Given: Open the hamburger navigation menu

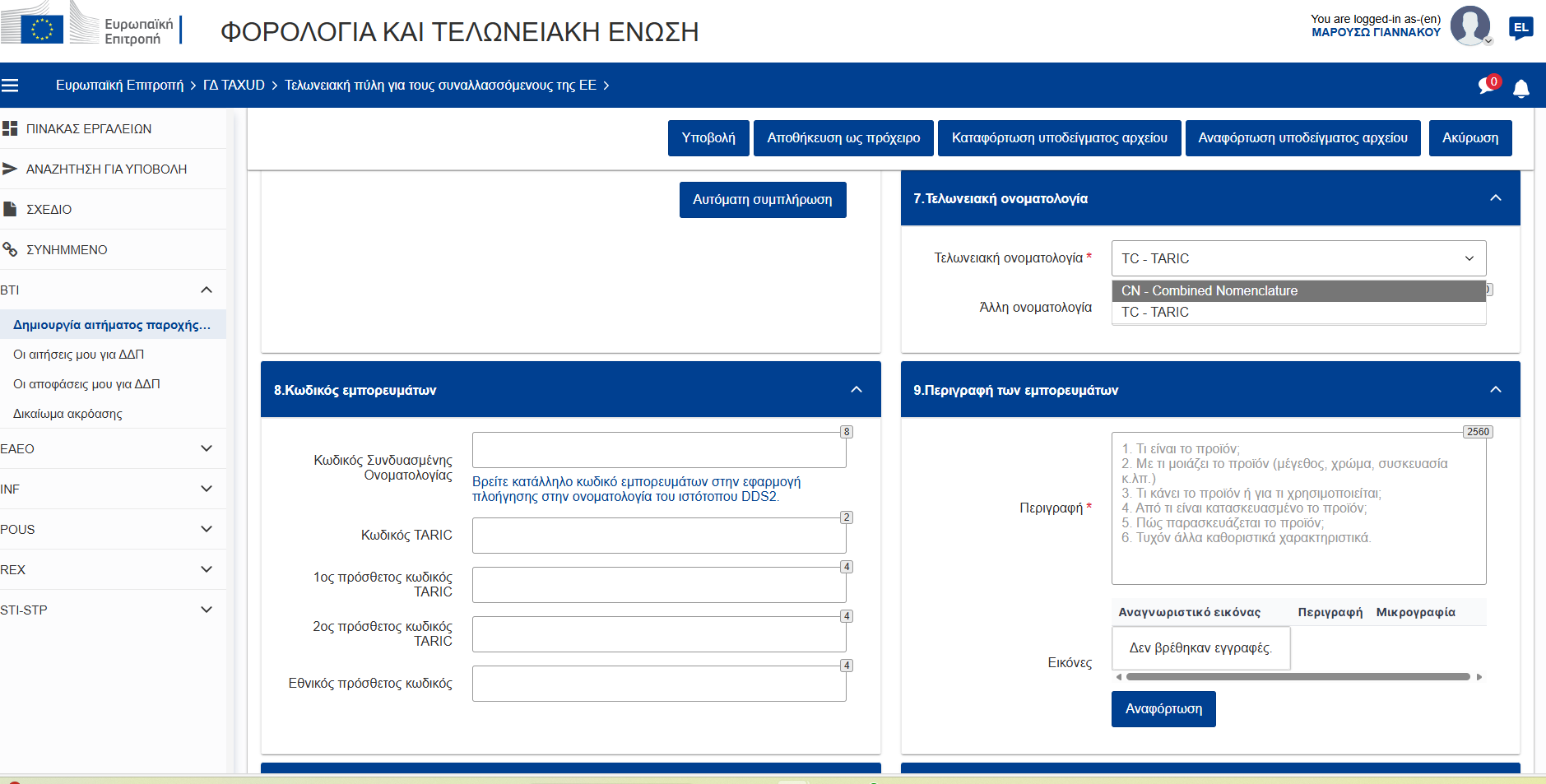Looking at the screenshot, I should (10, 86).
